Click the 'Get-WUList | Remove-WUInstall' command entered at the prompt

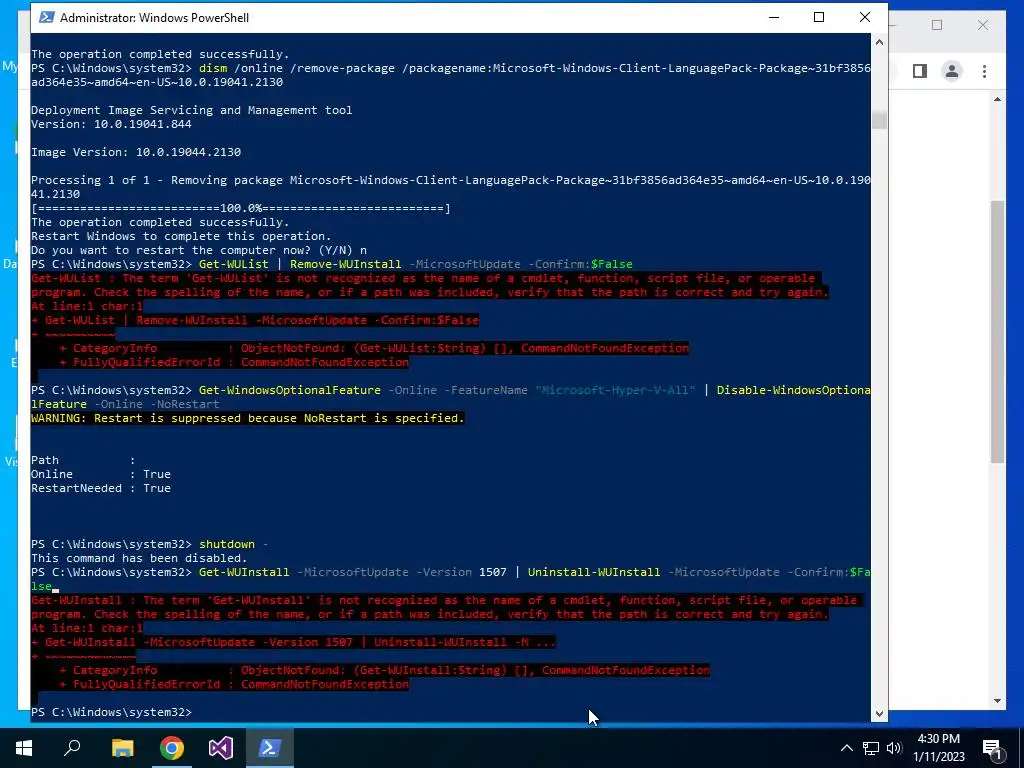pos(415,264)
